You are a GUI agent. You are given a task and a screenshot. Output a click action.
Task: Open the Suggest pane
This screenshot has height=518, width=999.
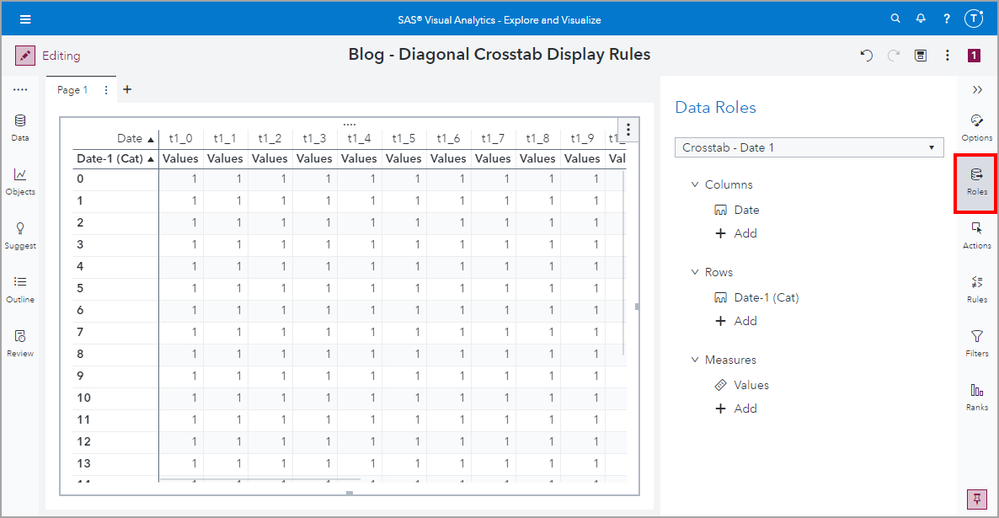pos(20,236)
